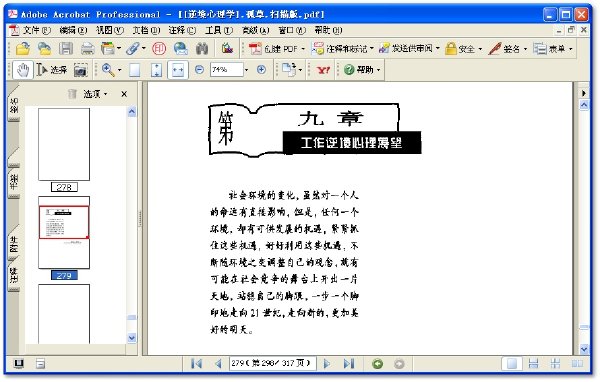Click the page number field 279 (第 298 / 317 页)

pyautogui.click(x=272, y=363)
